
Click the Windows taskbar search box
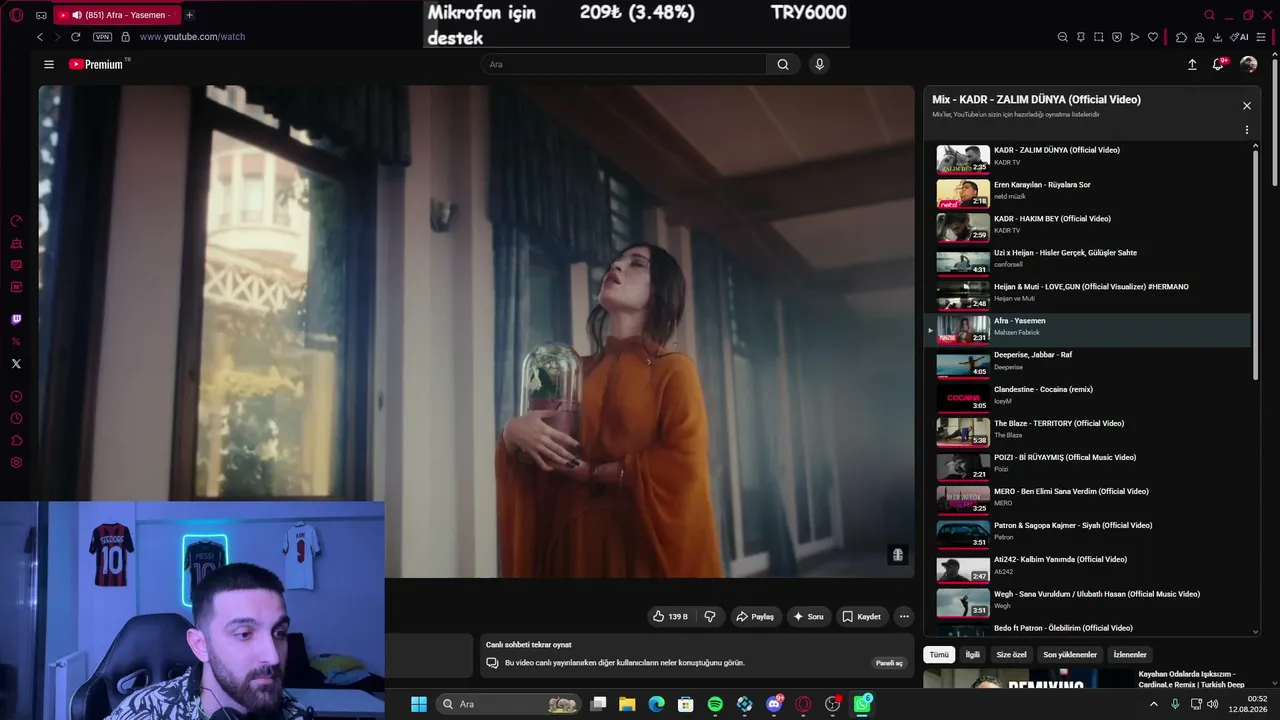pyautogui.click(x=509, y=704)
